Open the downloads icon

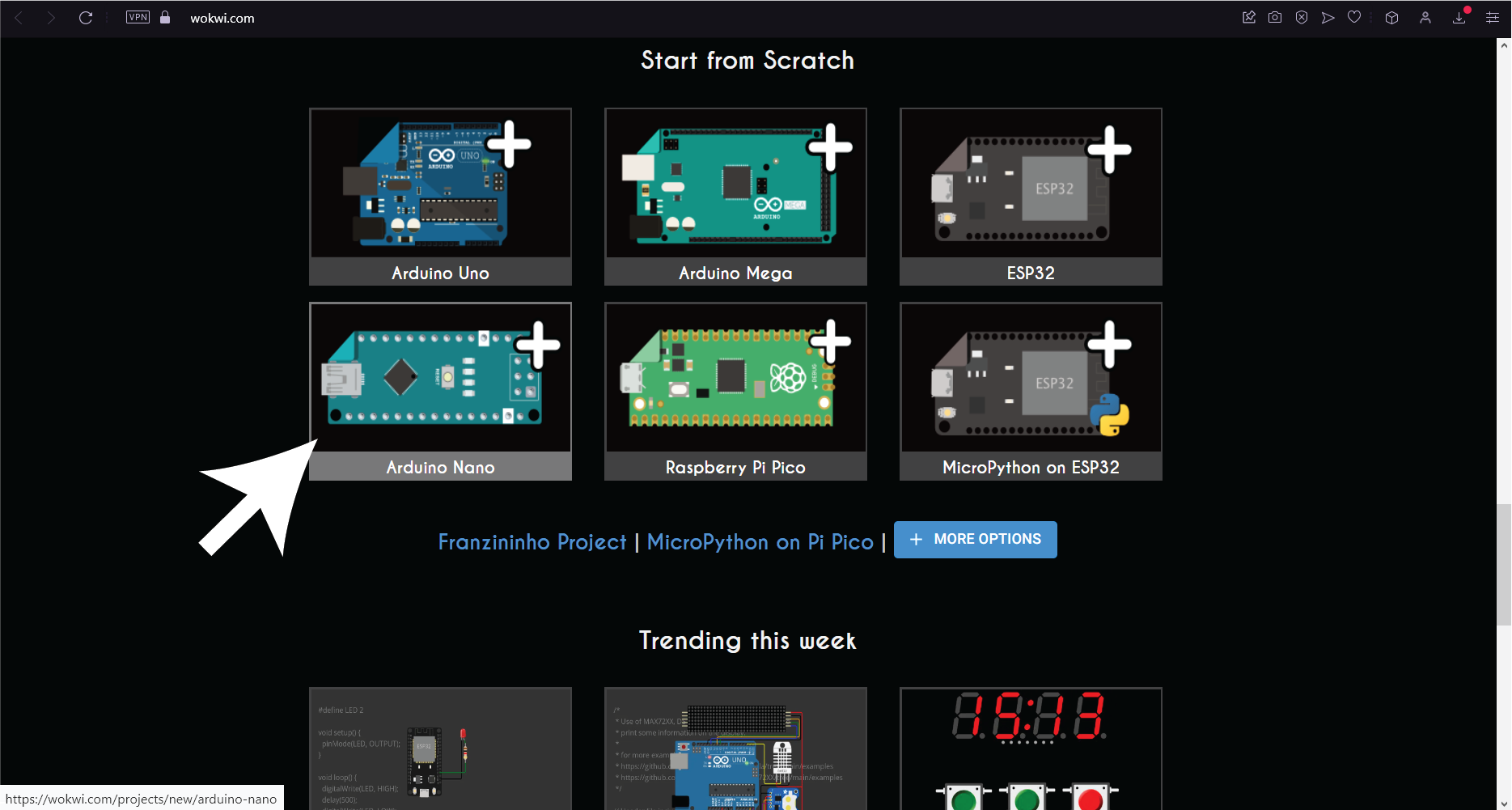click(1459, 17)
